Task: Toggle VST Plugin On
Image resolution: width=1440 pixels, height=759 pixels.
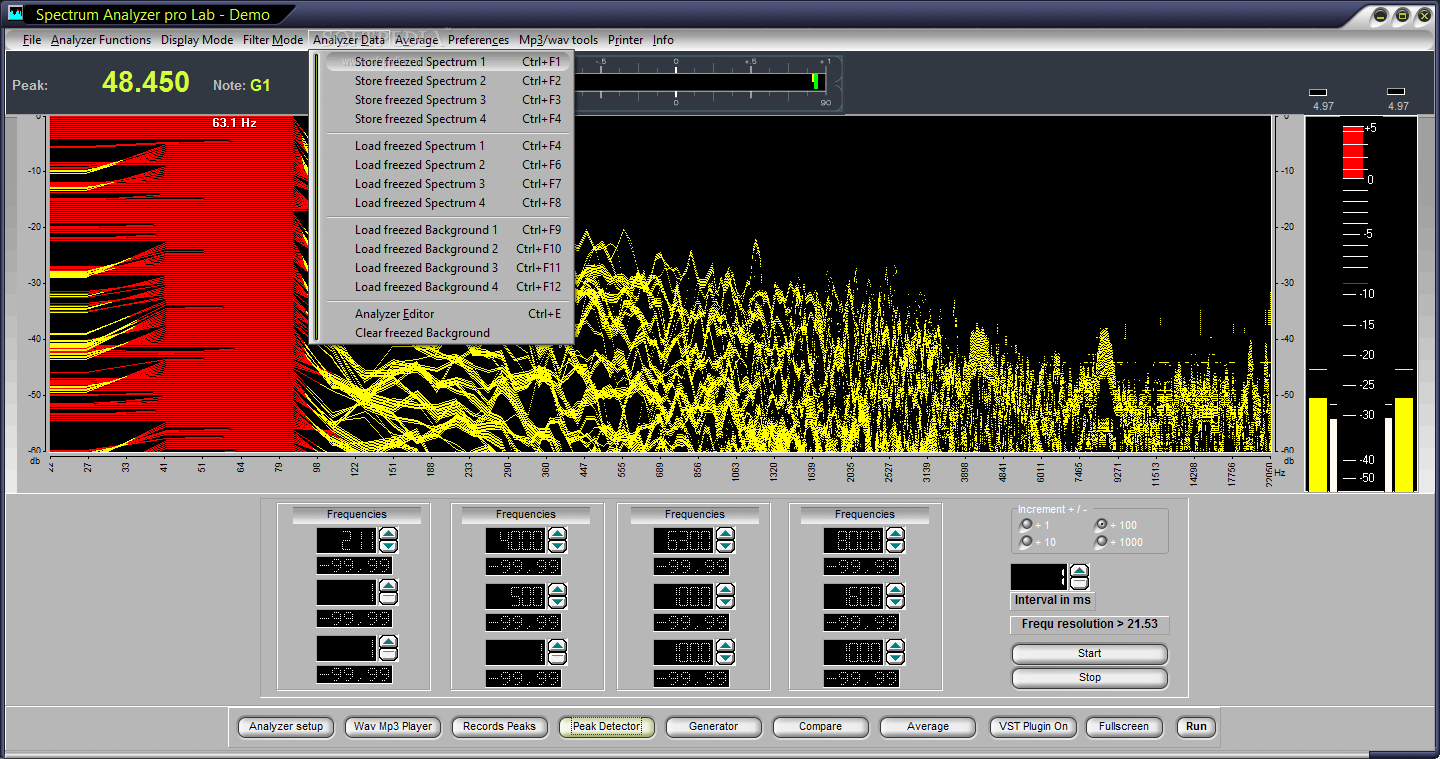Action: tap(1034, 727)
